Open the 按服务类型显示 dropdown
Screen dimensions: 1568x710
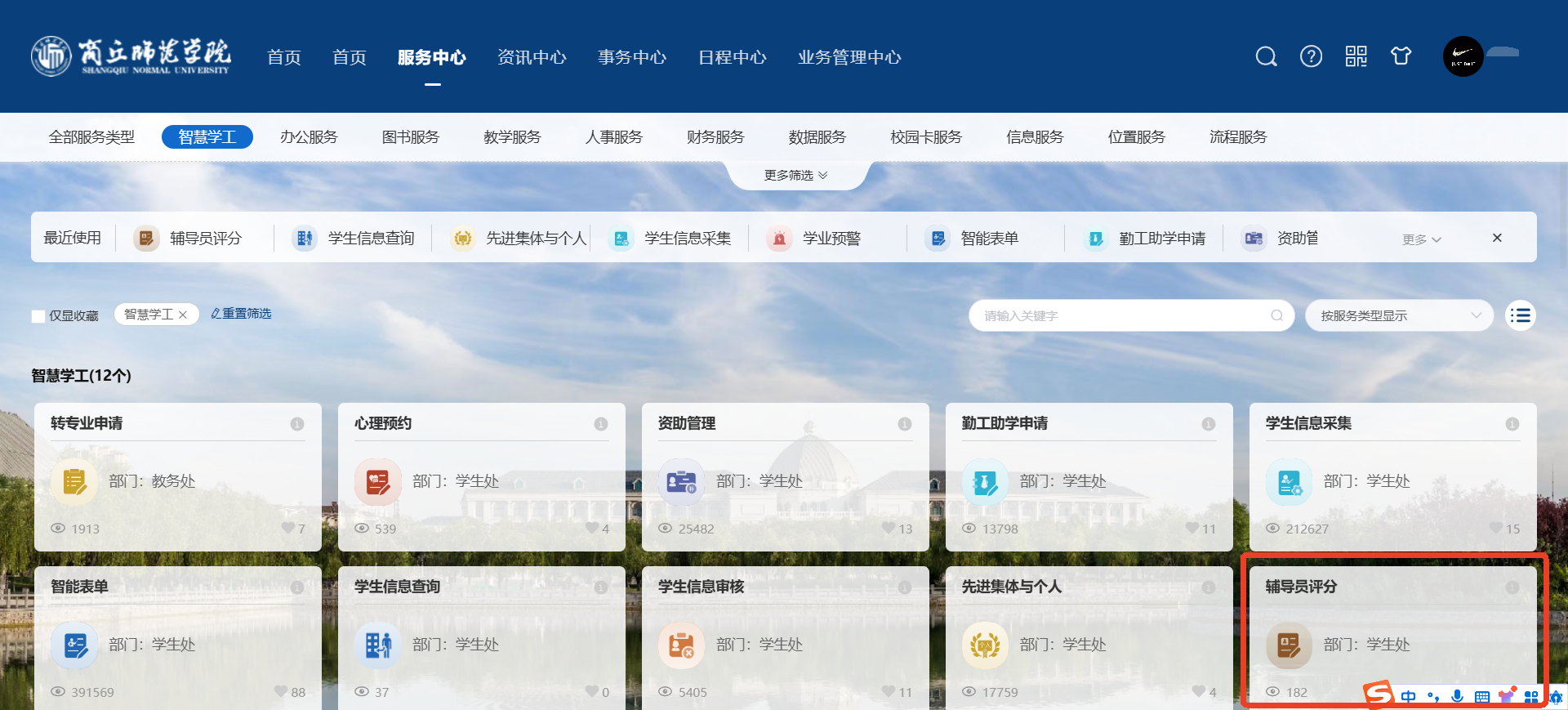click(x=1399, y=315)
